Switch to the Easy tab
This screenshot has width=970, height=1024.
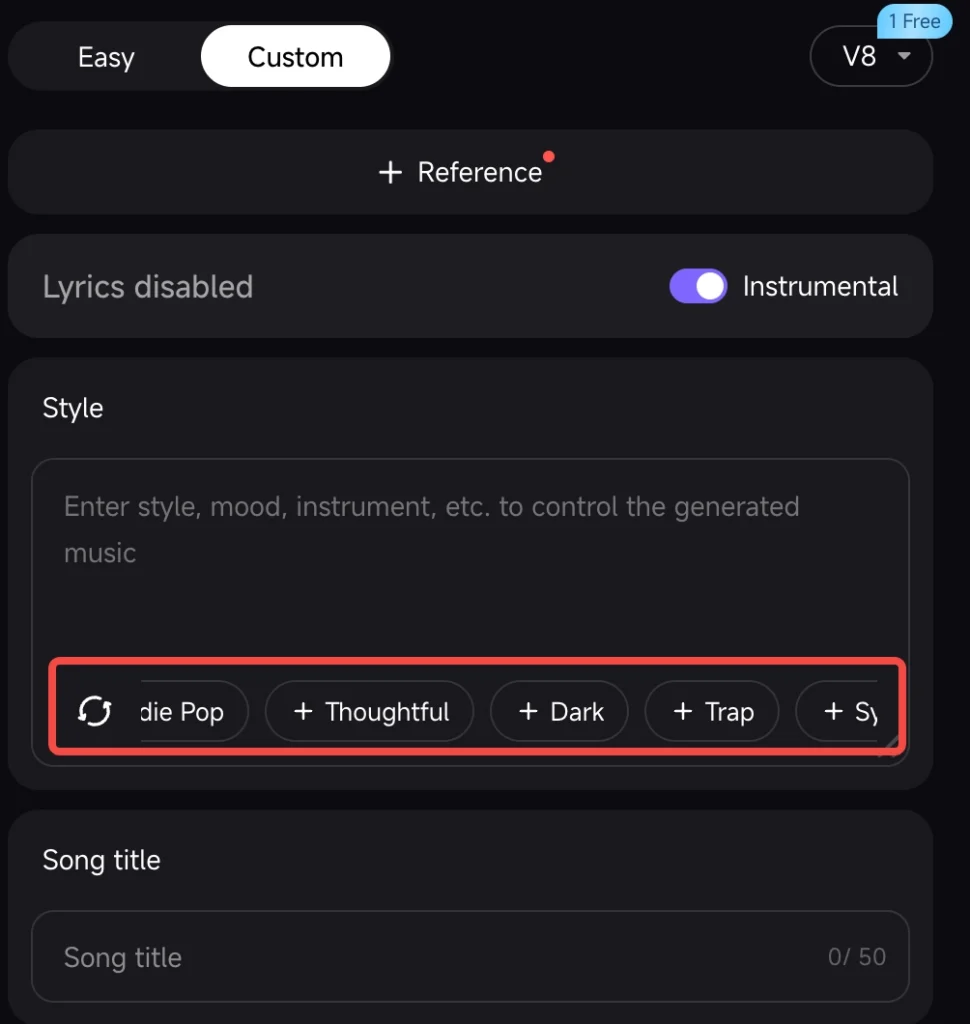106,57
